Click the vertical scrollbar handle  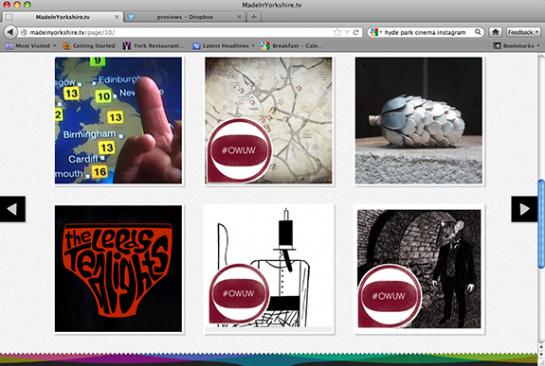click(541, 224)
